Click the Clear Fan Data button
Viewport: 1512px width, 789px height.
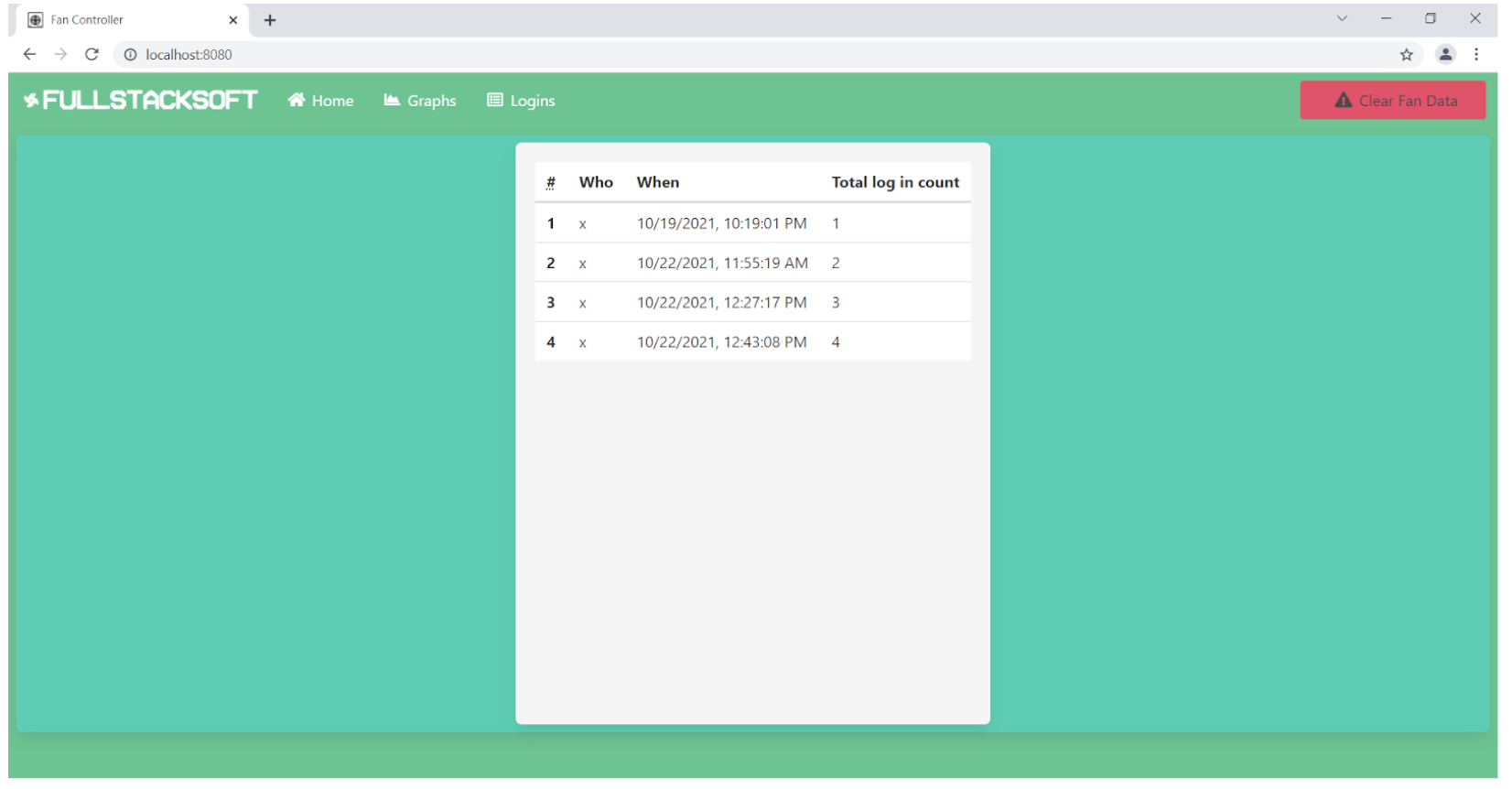click(1392, 101)
